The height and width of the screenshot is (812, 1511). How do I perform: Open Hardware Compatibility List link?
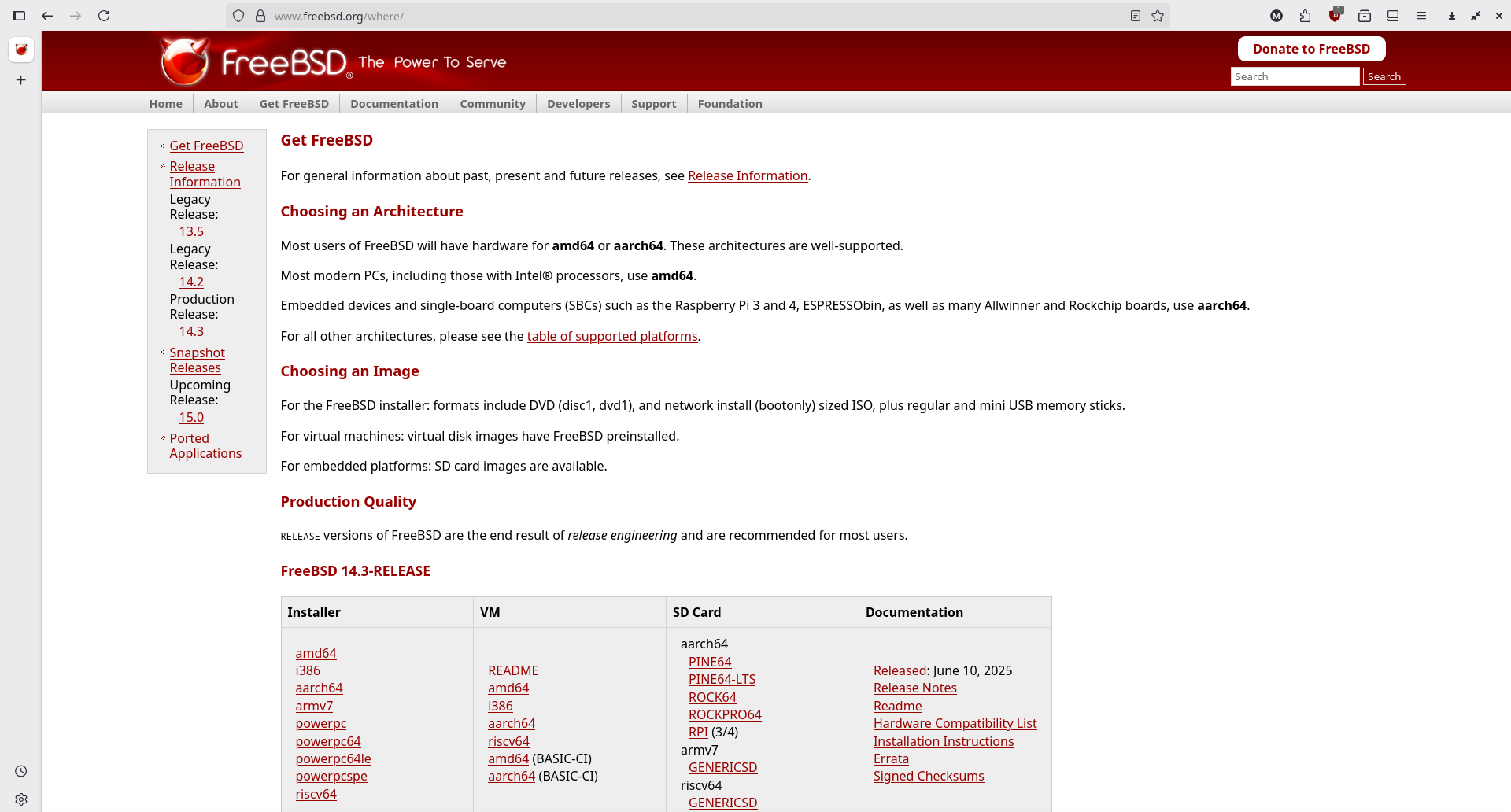click(955, 723)
